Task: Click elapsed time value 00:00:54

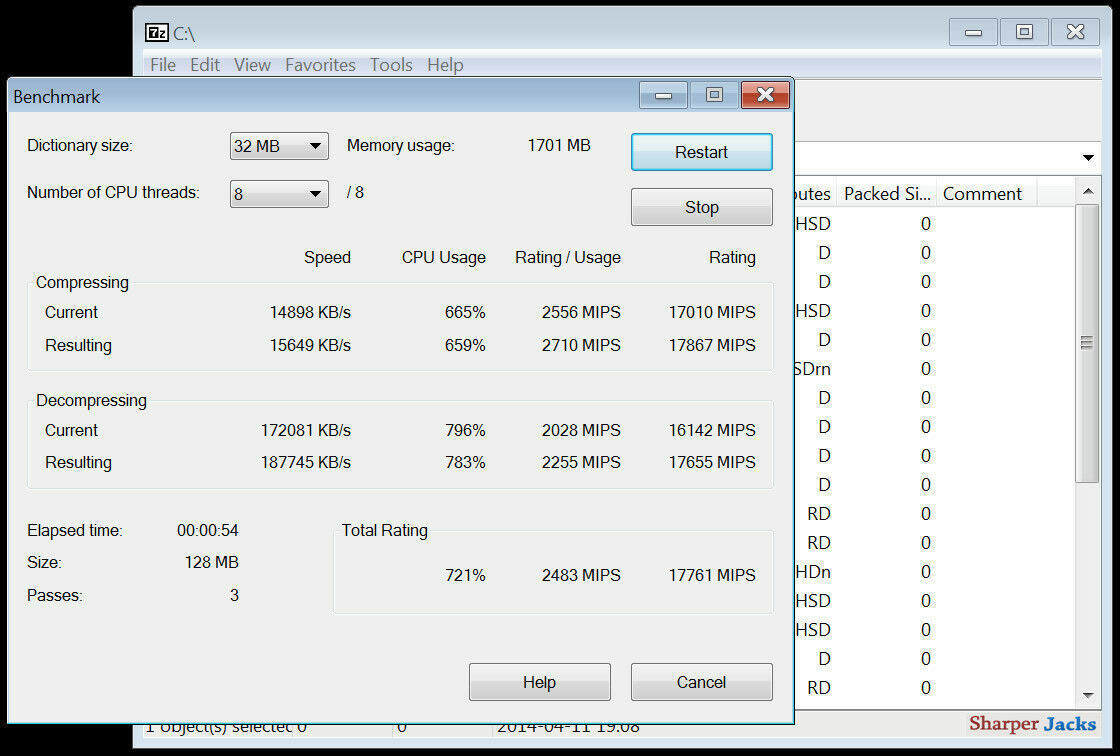Action: coord(208,530)
